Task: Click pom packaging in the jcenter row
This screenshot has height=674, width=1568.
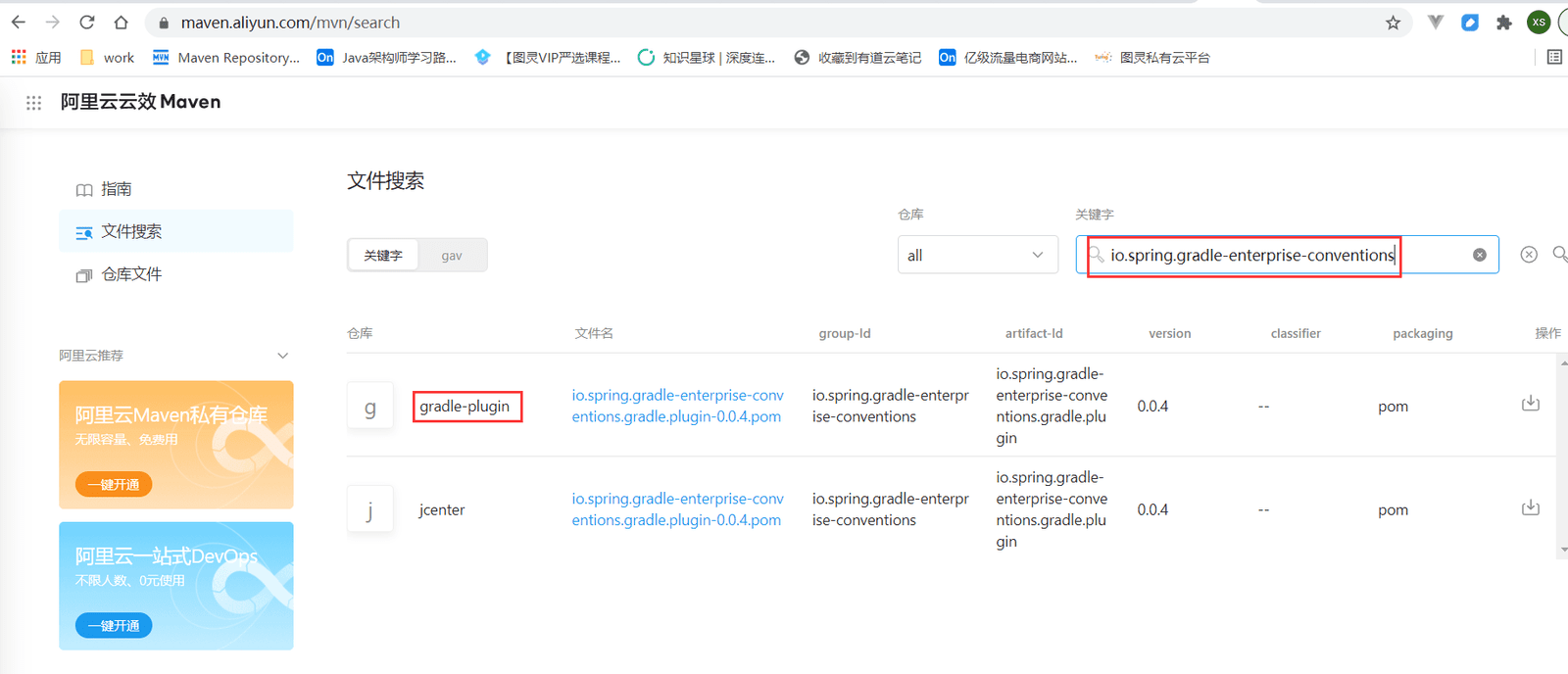Action: coord(1393,510)
